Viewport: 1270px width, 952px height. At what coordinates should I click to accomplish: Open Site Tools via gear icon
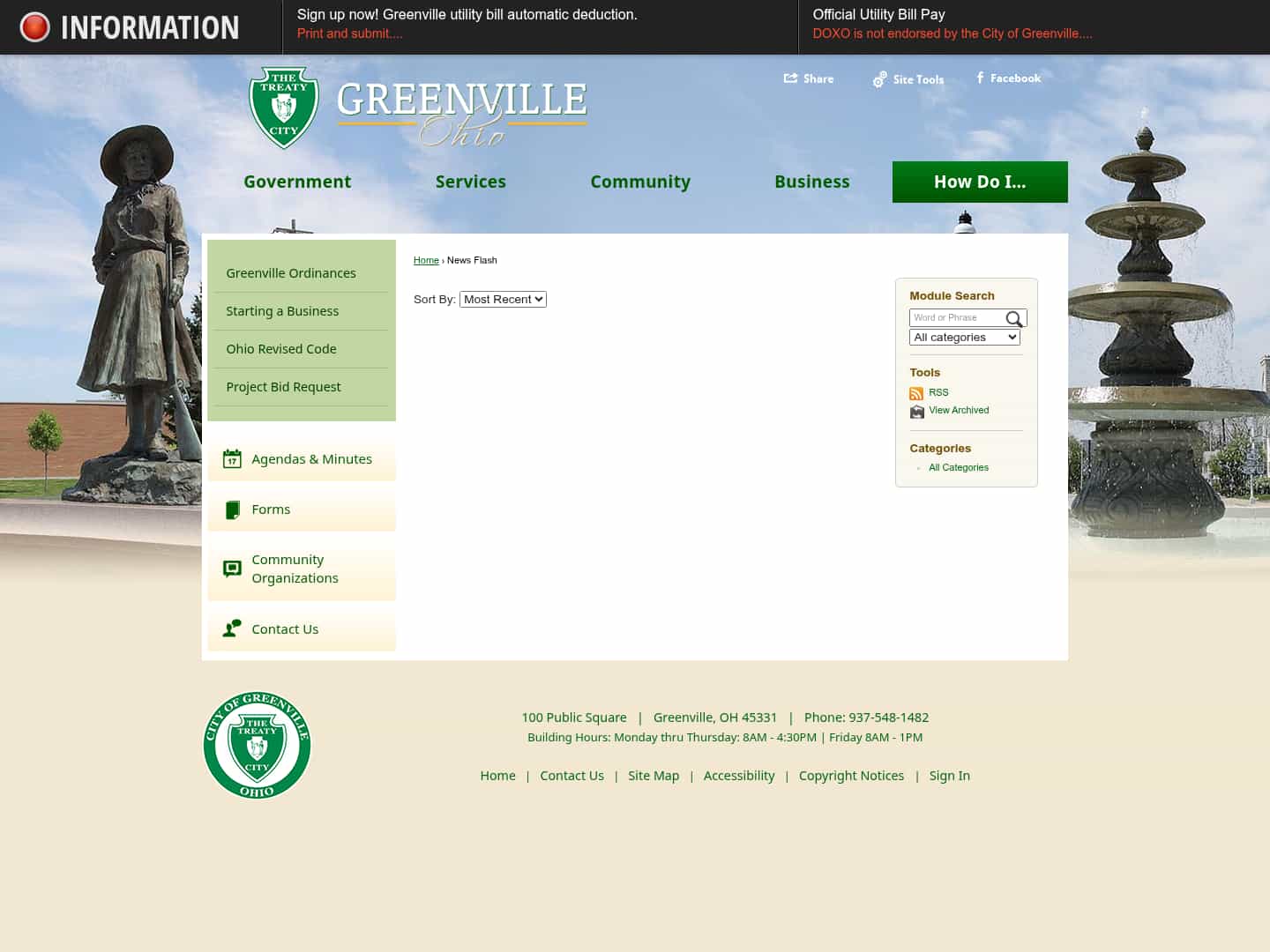(x=879, y=78)
